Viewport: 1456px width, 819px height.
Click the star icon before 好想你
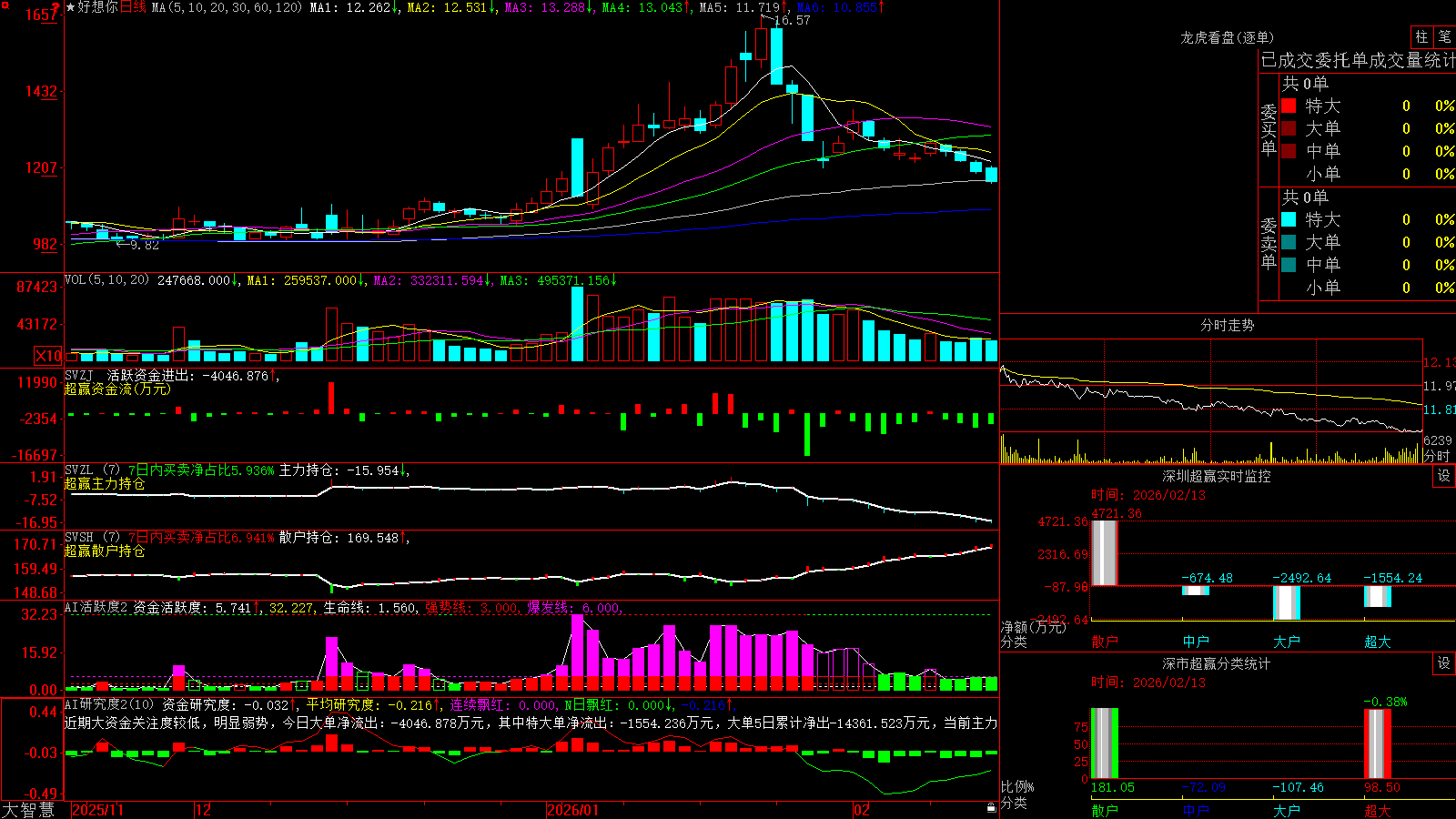(x=71, y=7)
